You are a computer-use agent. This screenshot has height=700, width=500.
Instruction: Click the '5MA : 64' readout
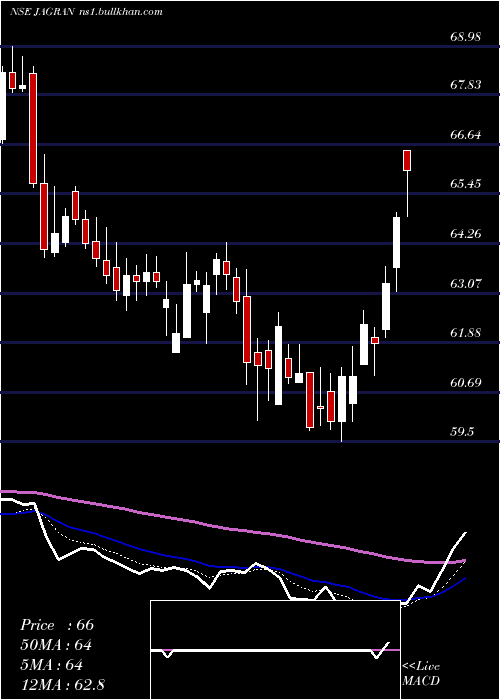pos(51,665)
